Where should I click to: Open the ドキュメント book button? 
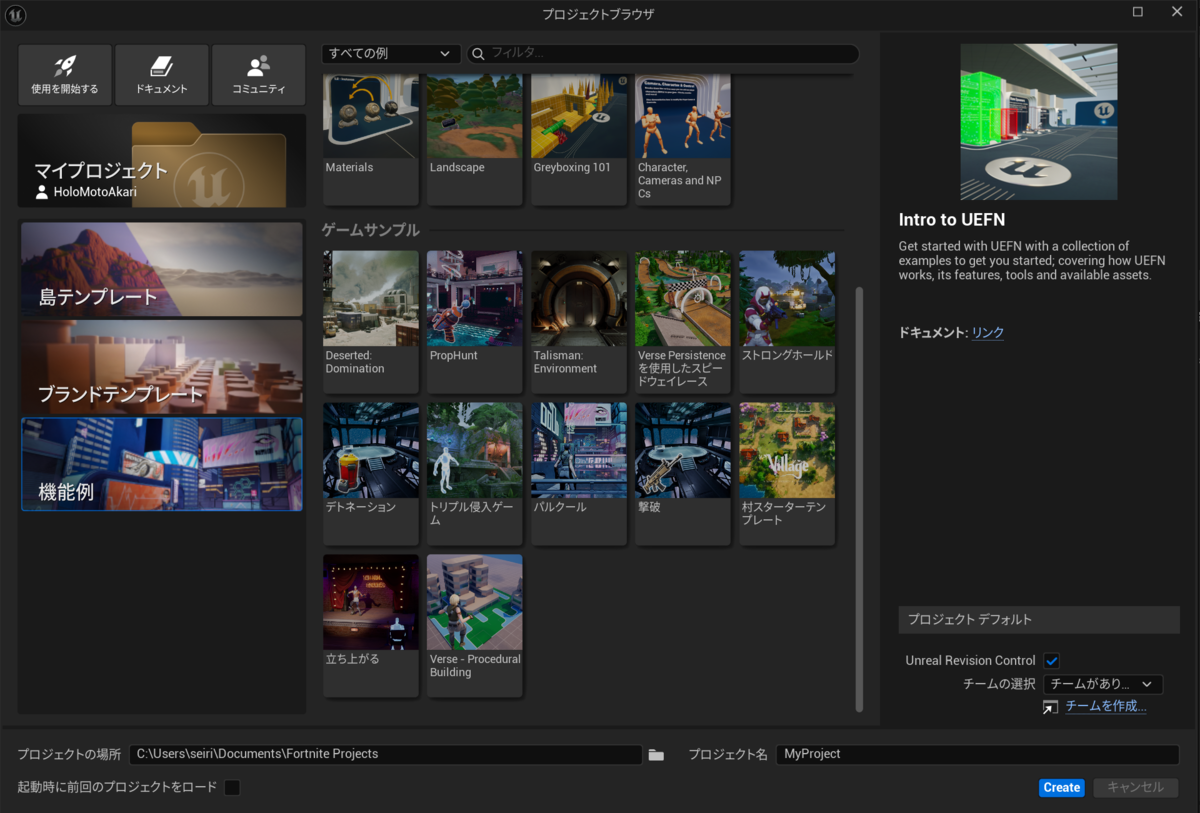pos(162,74)
